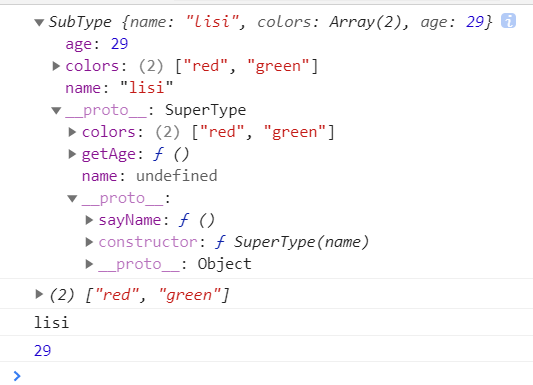The image size is (533, 385).
Task: Click the SuperType label after __proto__
Action: pyautogui.click(x=205, y=110)
